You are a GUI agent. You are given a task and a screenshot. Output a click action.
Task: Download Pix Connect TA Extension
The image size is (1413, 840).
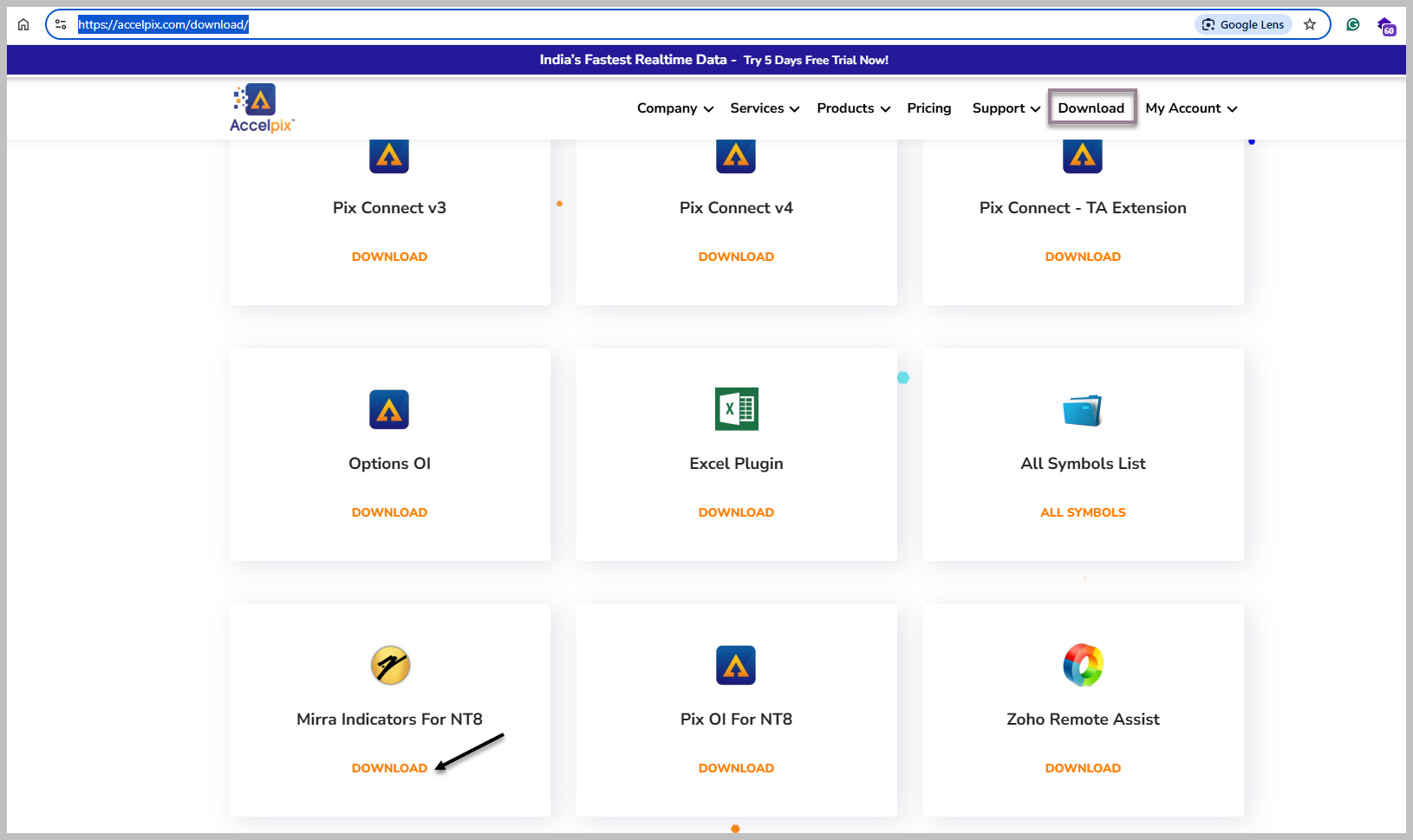click(1083, 257)
